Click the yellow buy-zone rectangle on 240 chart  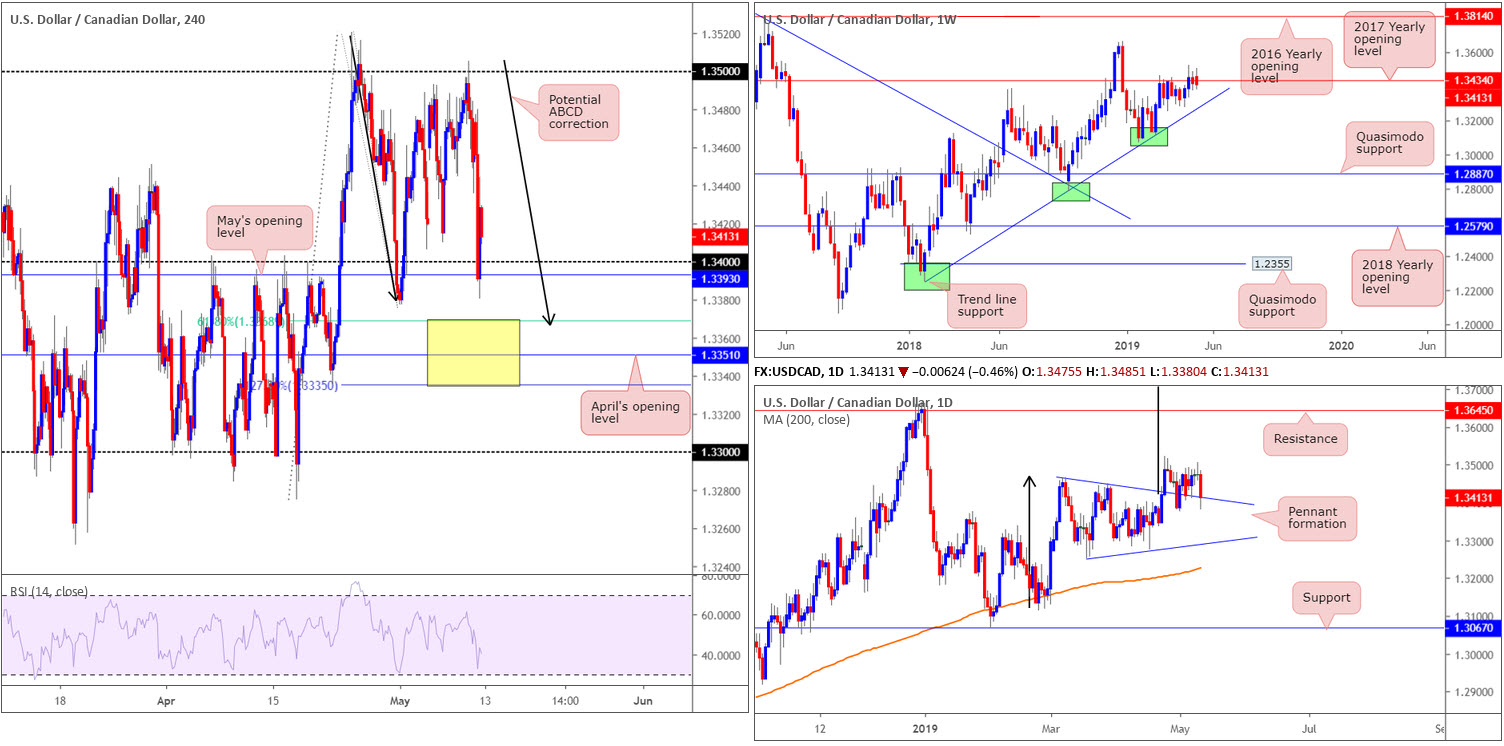click(473, 353)
